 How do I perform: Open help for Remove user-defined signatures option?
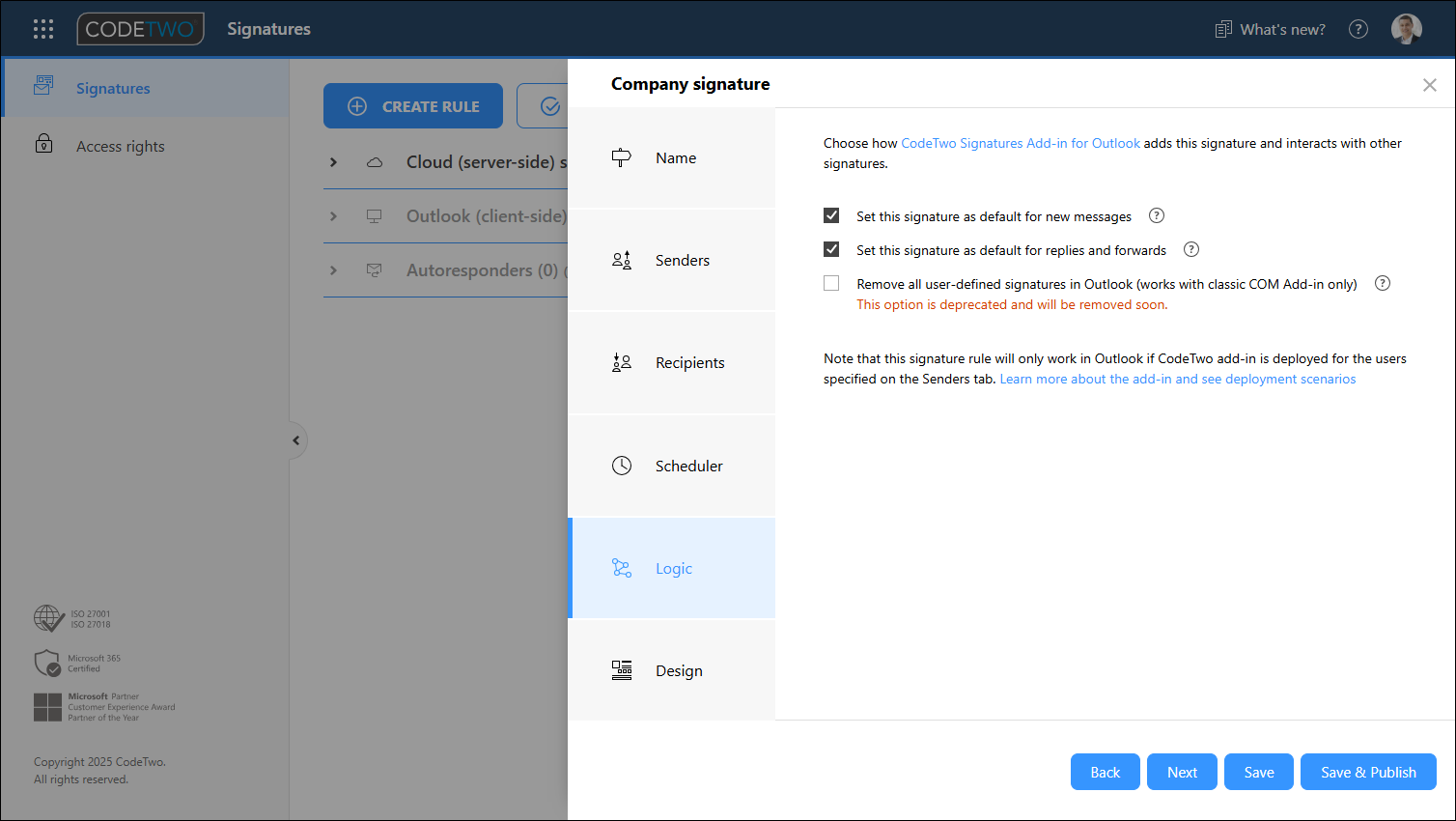1383,283
